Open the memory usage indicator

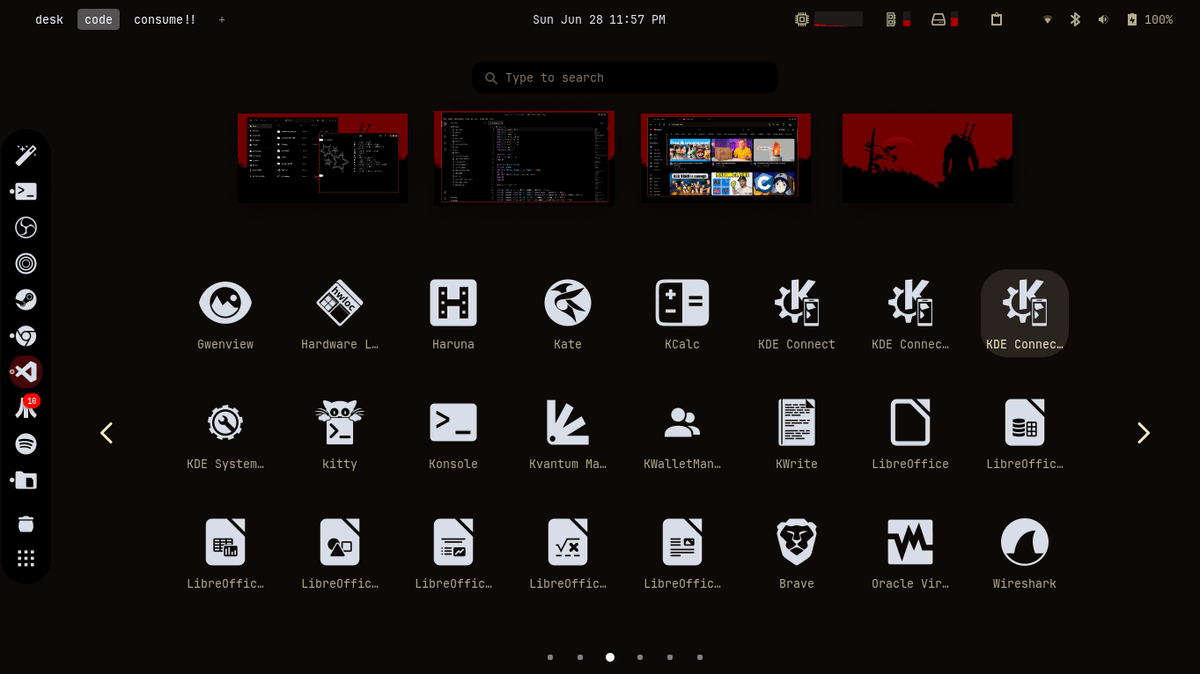[x=898, y=20]
